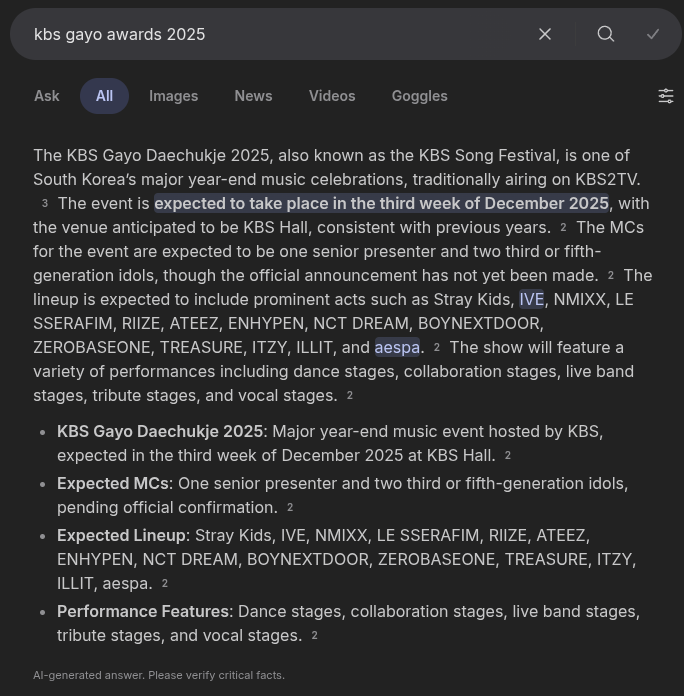
Task: Open citation 2 after 'not yet been made.'
Action: pos(611,275)
